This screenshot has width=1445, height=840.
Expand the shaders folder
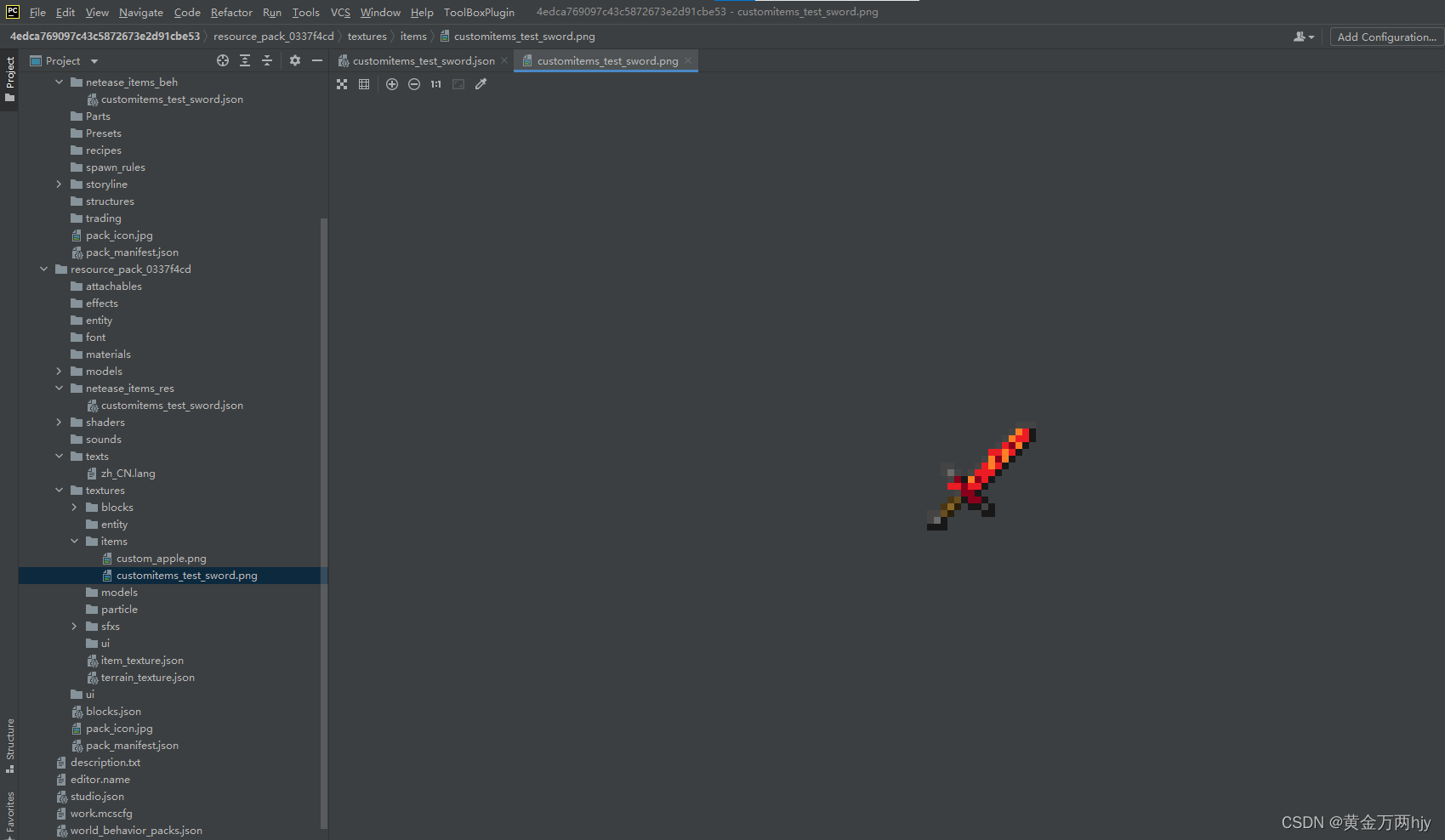59,422
